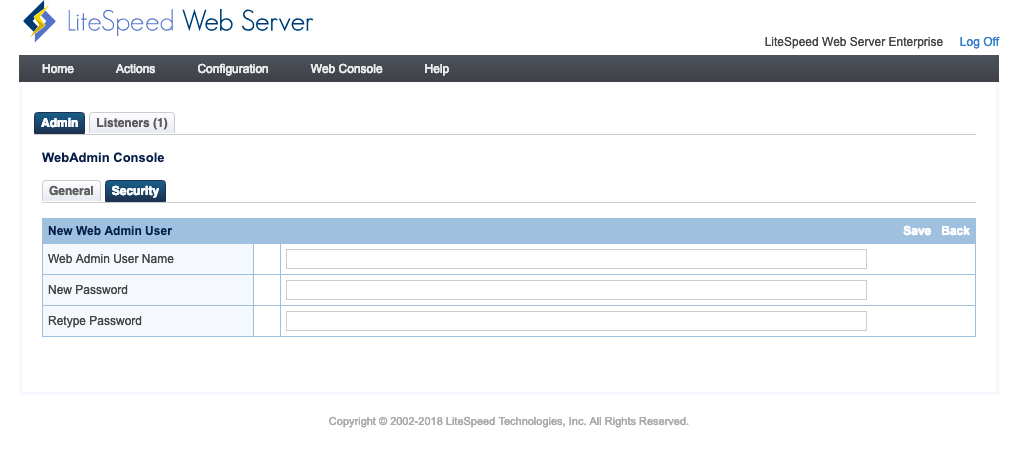Click the copyright notice text

(509, 421)
